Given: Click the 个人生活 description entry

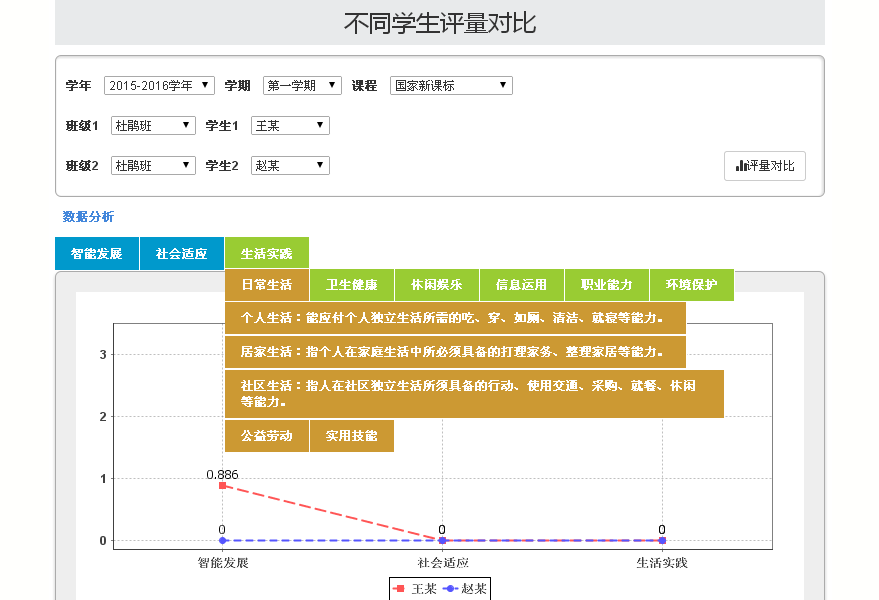Looking at the screenshot, I should [x=455, y=317].
